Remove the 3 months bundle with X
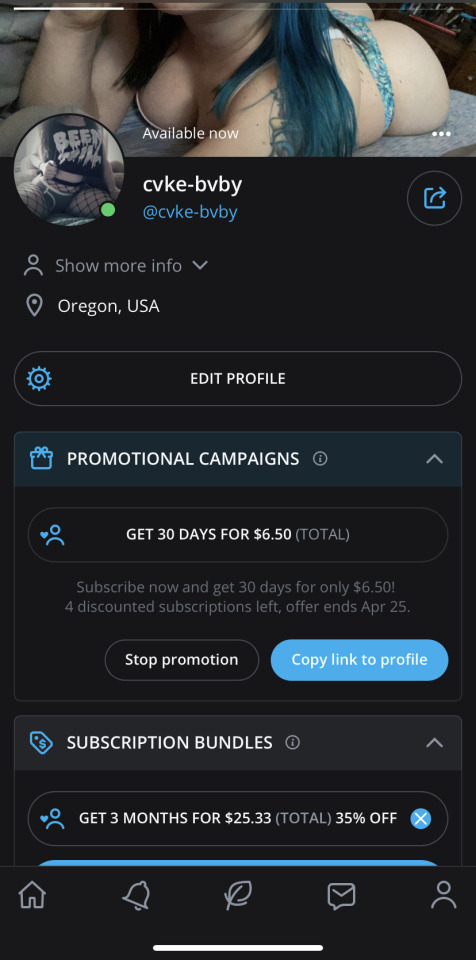Screen dimensions: 476x960 tap(420, 819)
